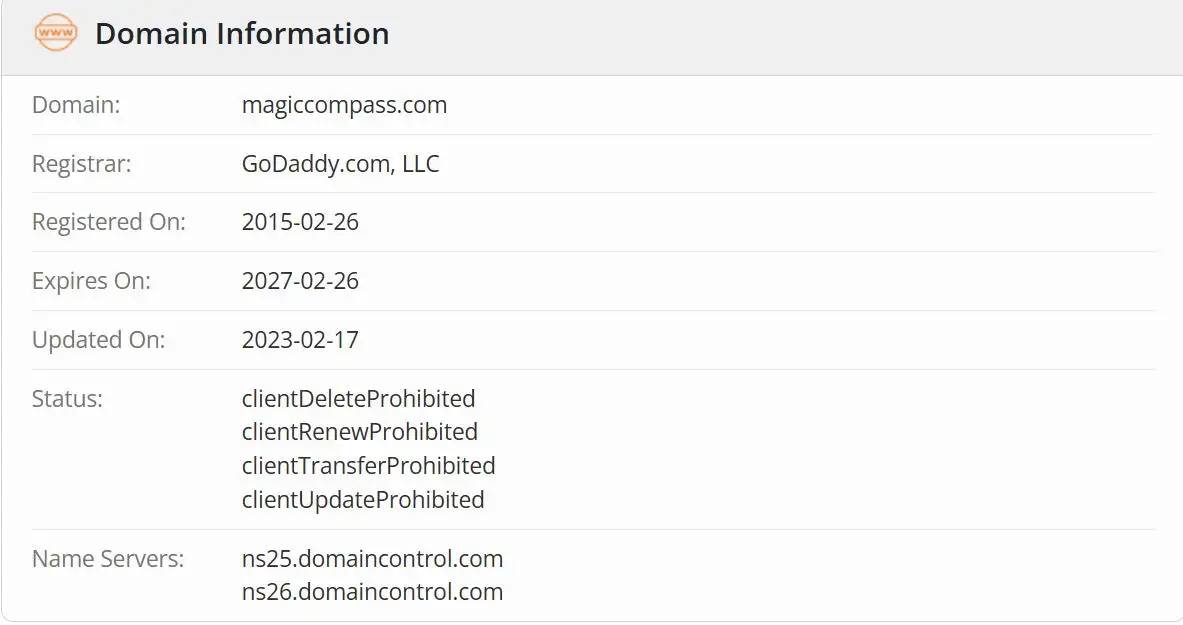Viewport: 1183px width, 625px height.
Task: Click the Name Servers: label
Action: (x=108, y=559)
